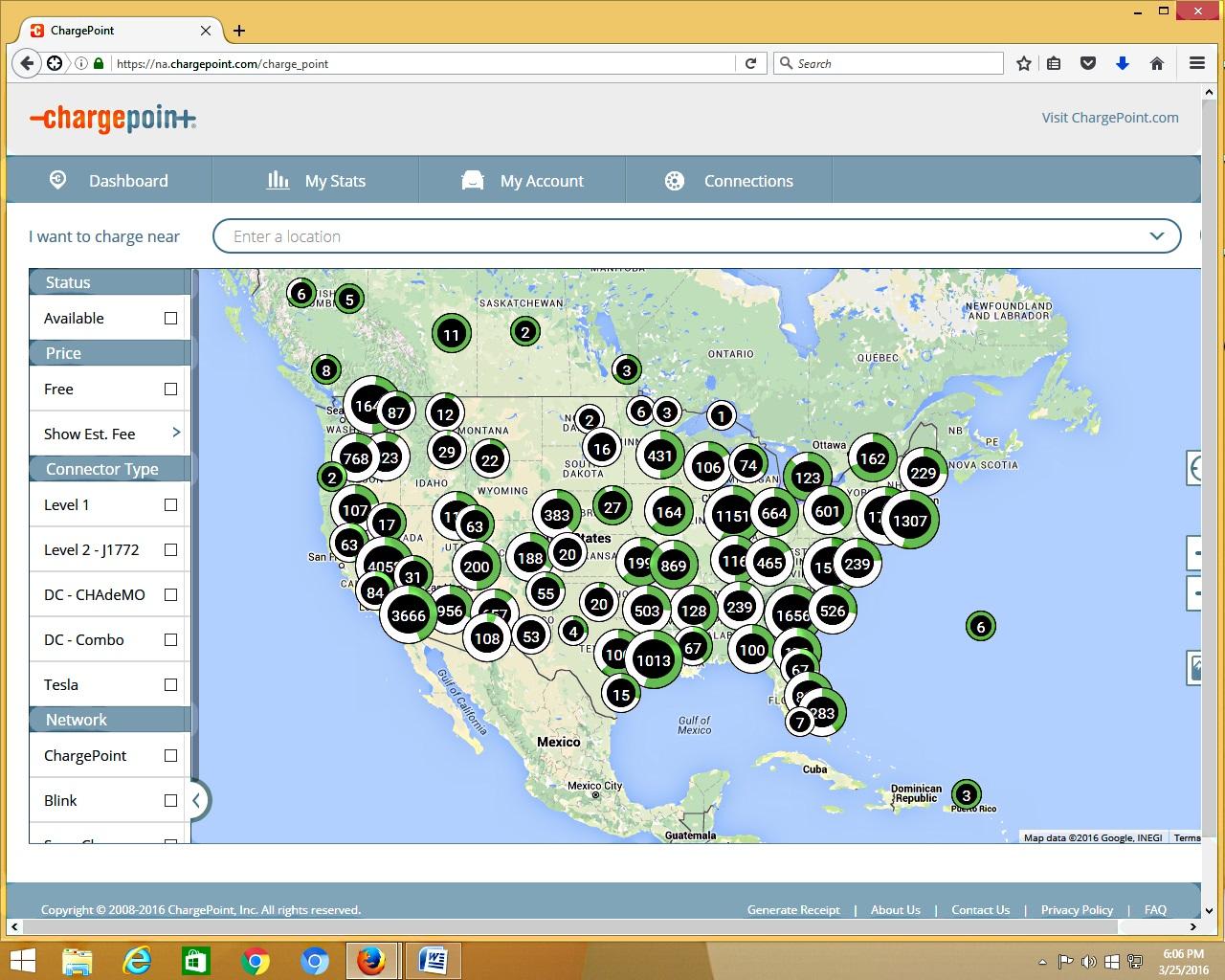Click the 229 cluster near Nova Scotia
This screenshot has height=980, width=1225.
pyautogui.click(x=924, y=473)
